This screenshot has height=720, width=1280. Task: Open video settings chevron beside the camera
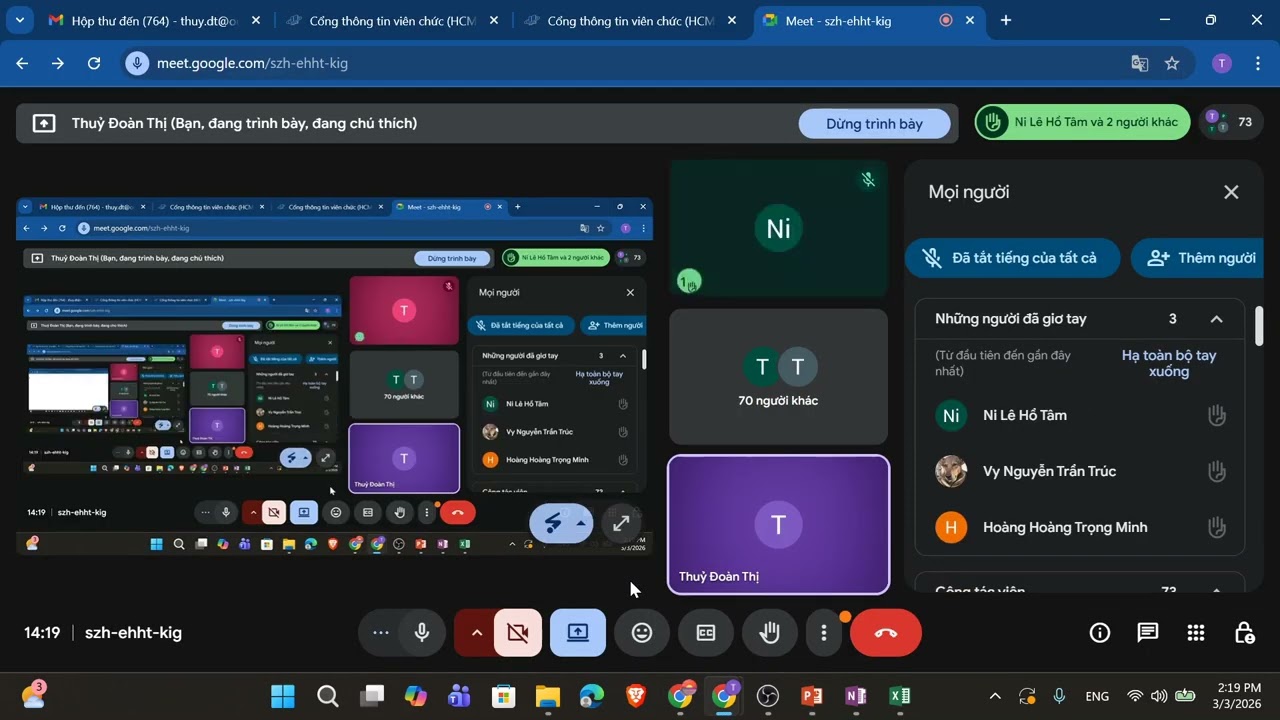point(476,633)
